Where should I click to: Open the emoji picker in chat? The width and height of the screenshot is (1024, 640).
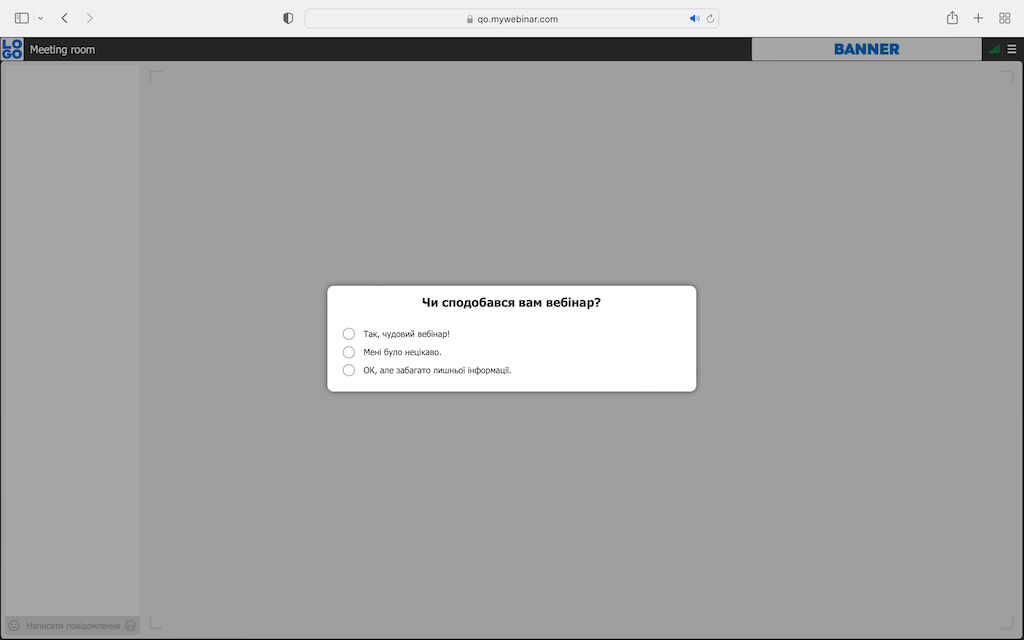tap(14, 626)
